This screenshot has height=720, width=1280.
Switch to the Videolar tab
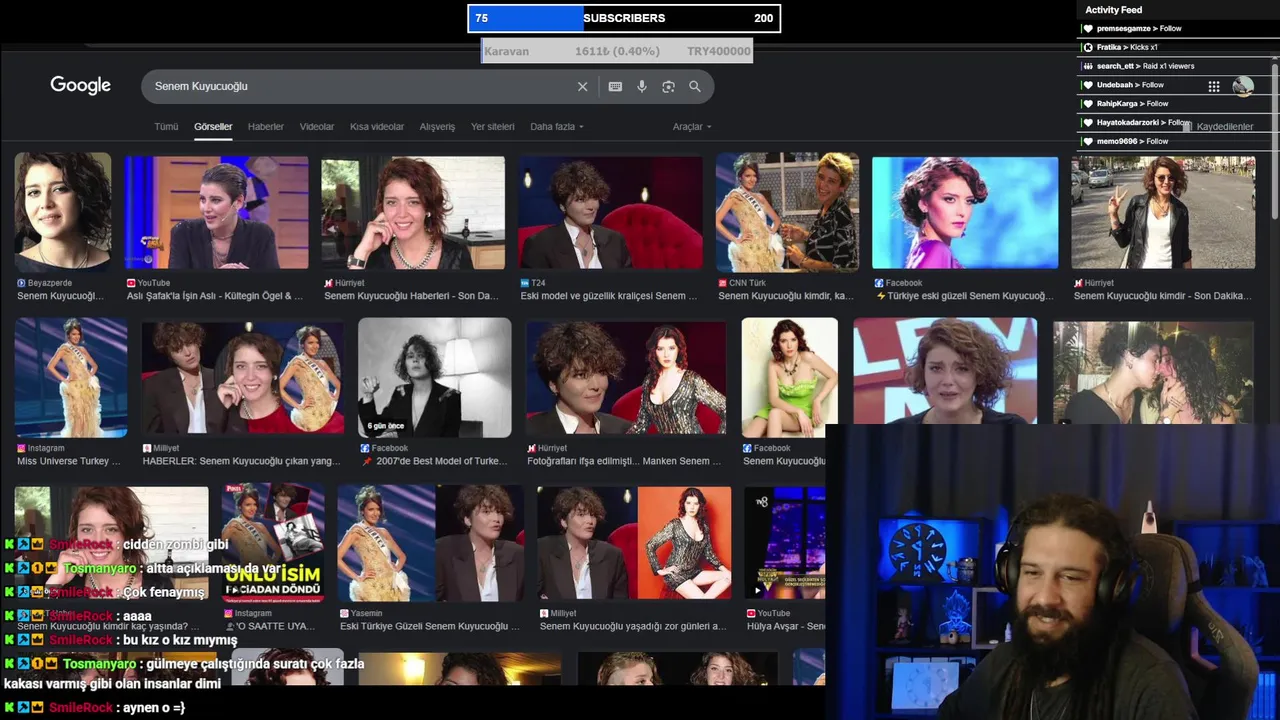[x=317, y=127]
